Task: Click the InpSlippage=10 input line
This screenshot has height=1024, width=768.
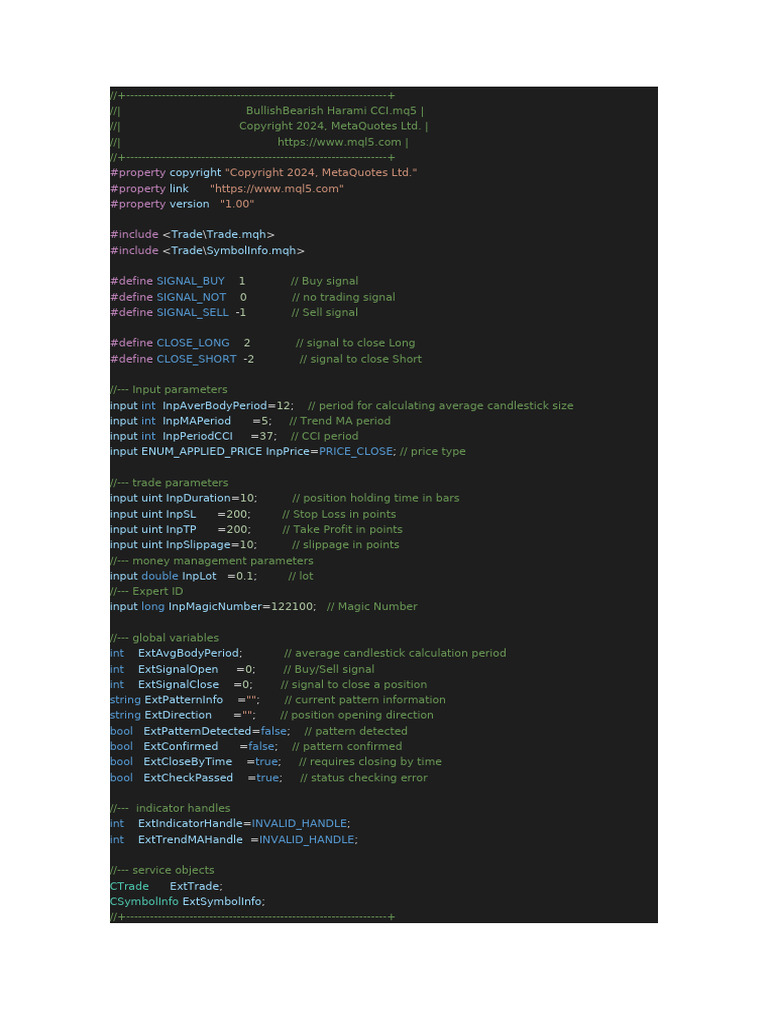Action: coord(212,544)
